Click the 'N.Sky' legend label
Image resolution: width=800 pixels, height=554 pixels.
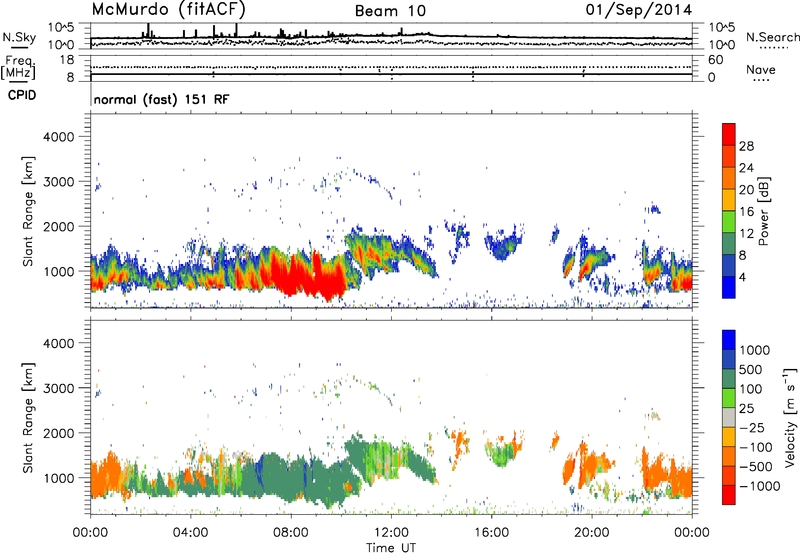point(19,37)
